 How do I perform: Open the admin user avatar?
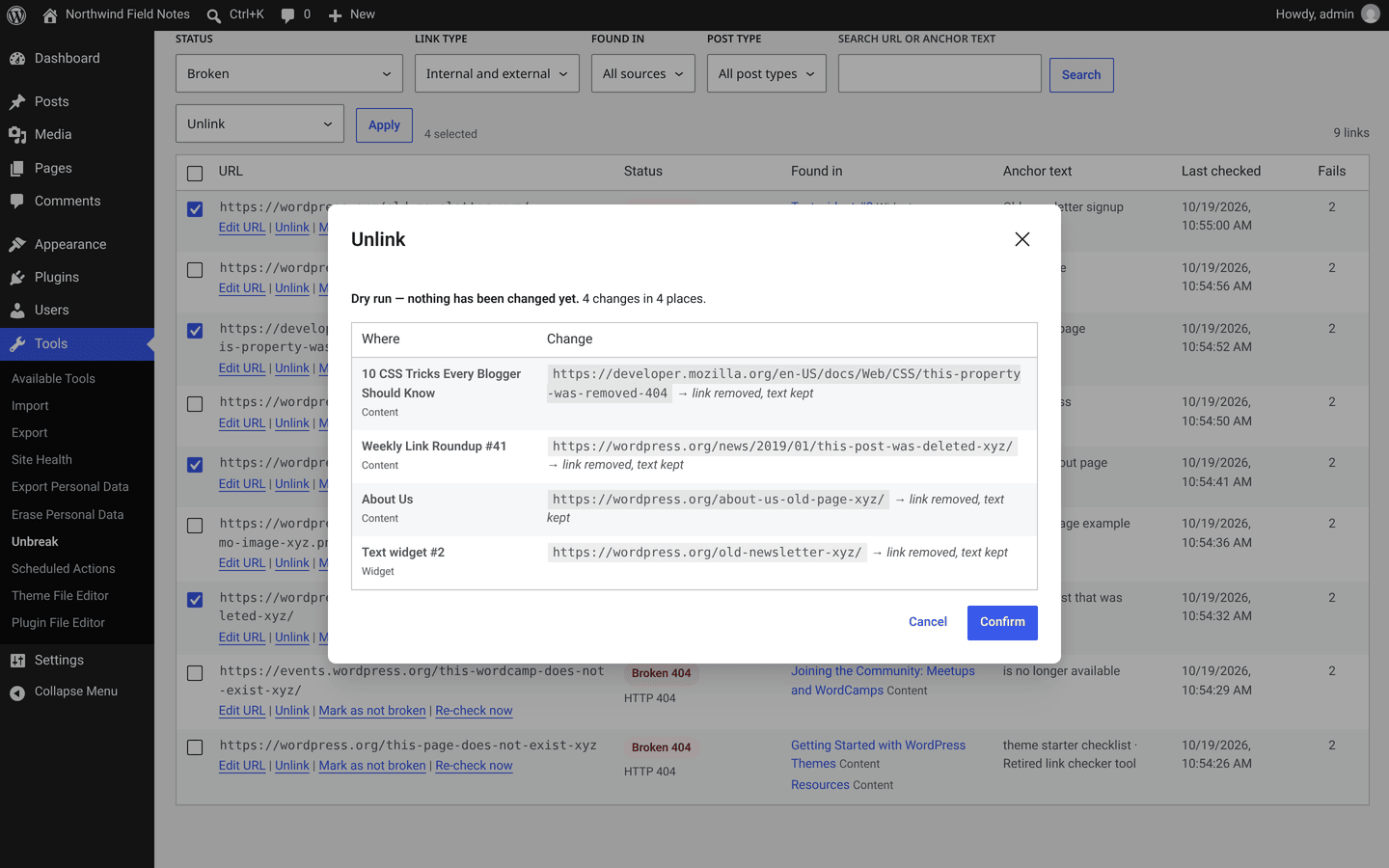click(1370, 14)
